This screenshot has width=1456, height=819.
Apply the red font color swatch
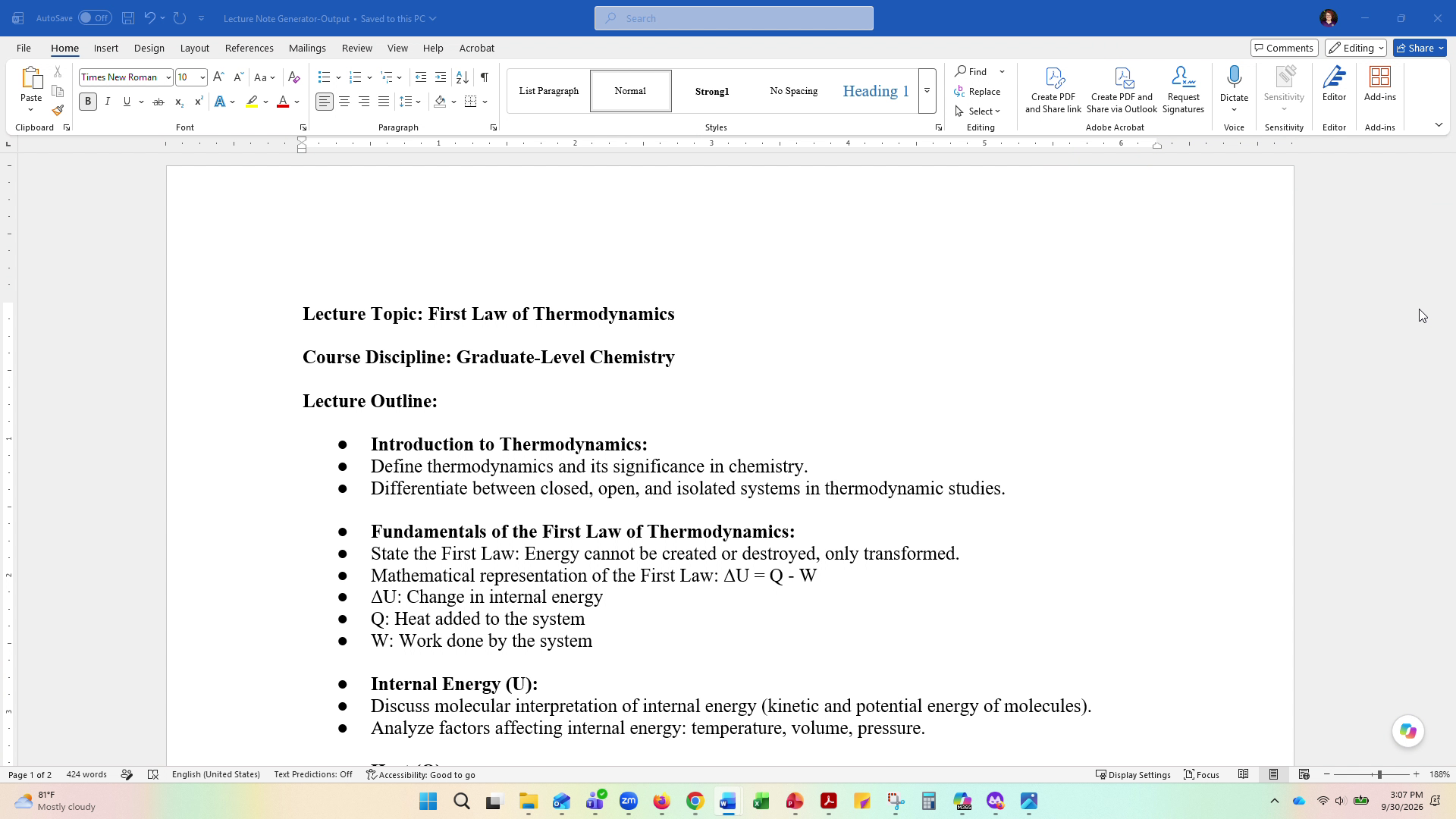tap(283, 102)
